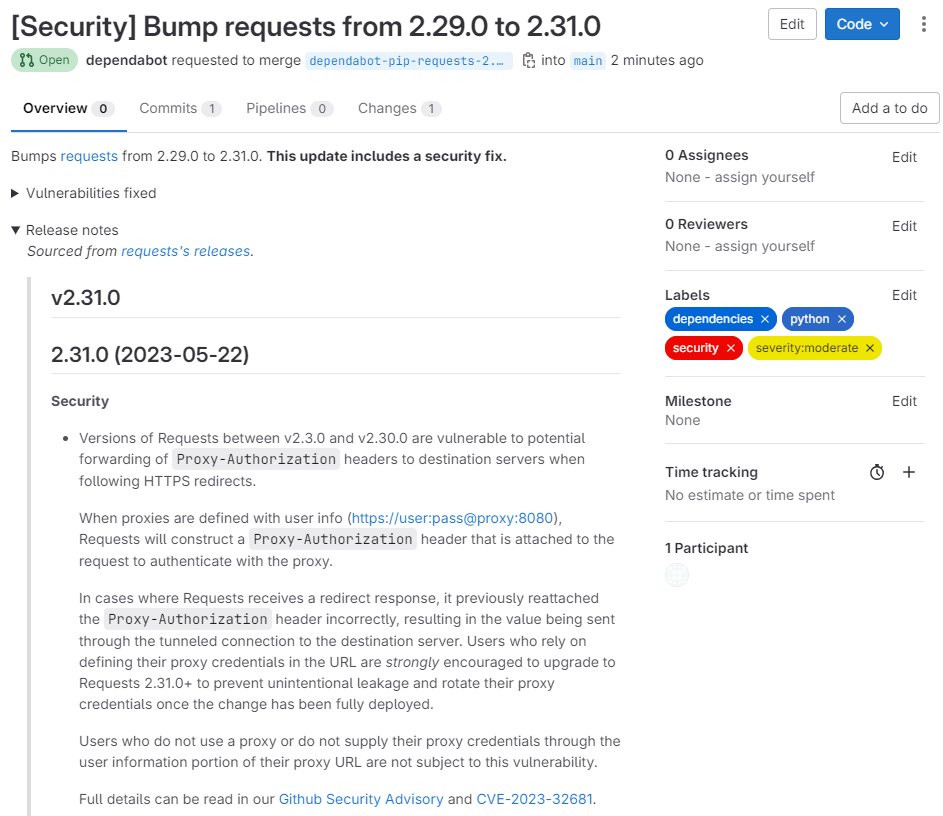Copy source branch name via clipboard icon
Viewport: 943px width, 816px height.
[529, 61]
